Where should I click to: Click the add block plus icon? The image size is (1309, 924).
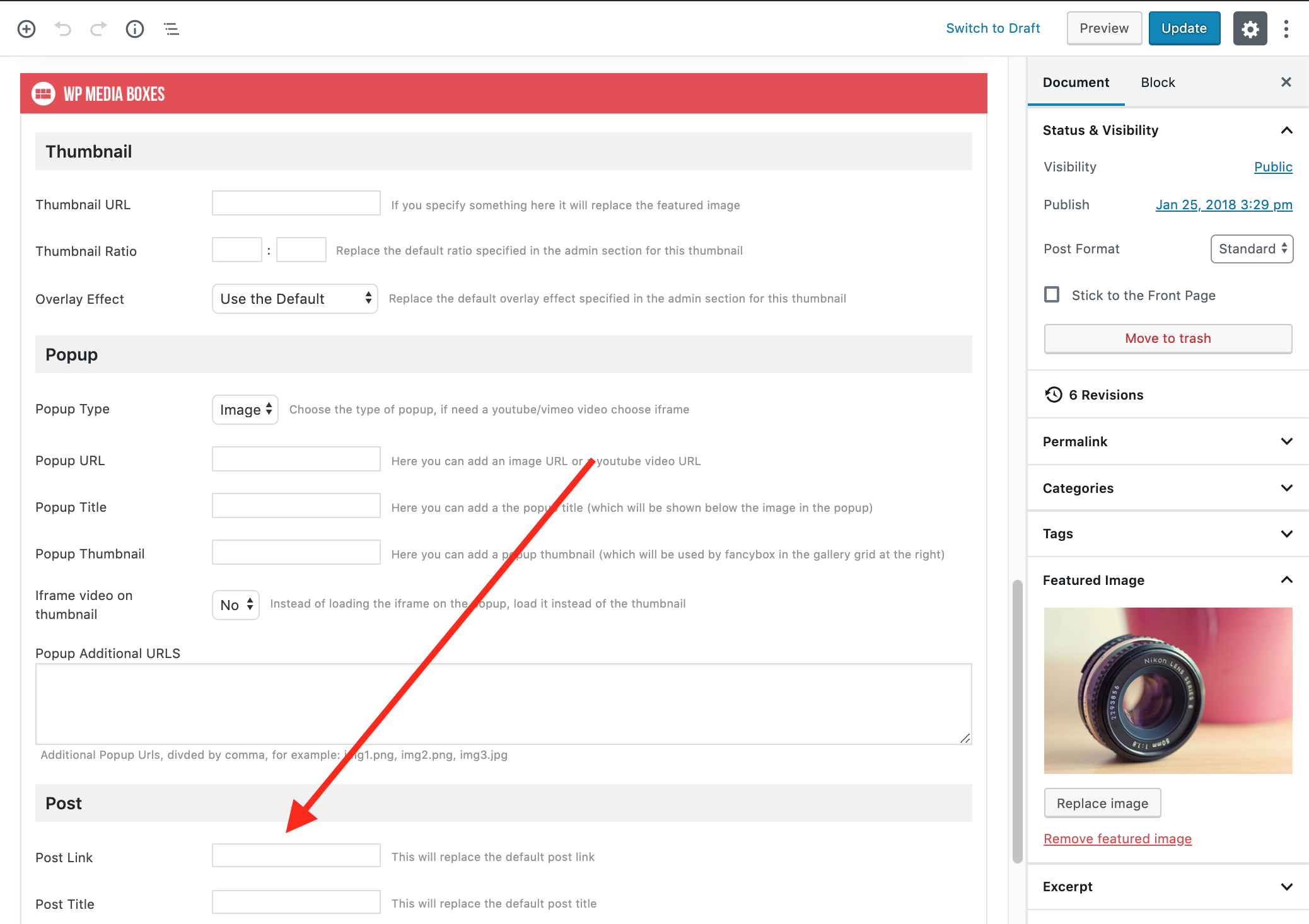pyautogui.click(x=26, y=29)
